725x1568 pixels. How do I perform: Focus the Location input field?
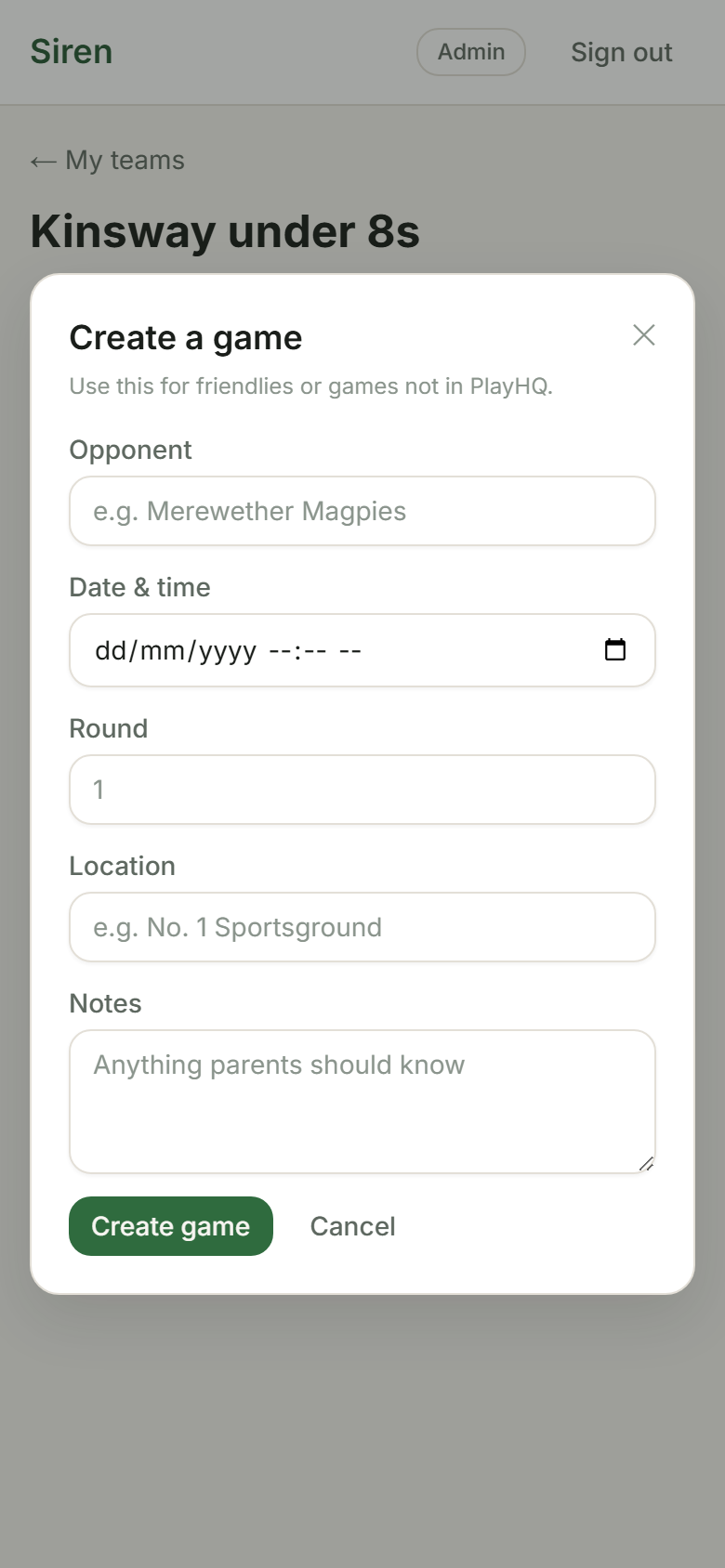pos(362,927)
